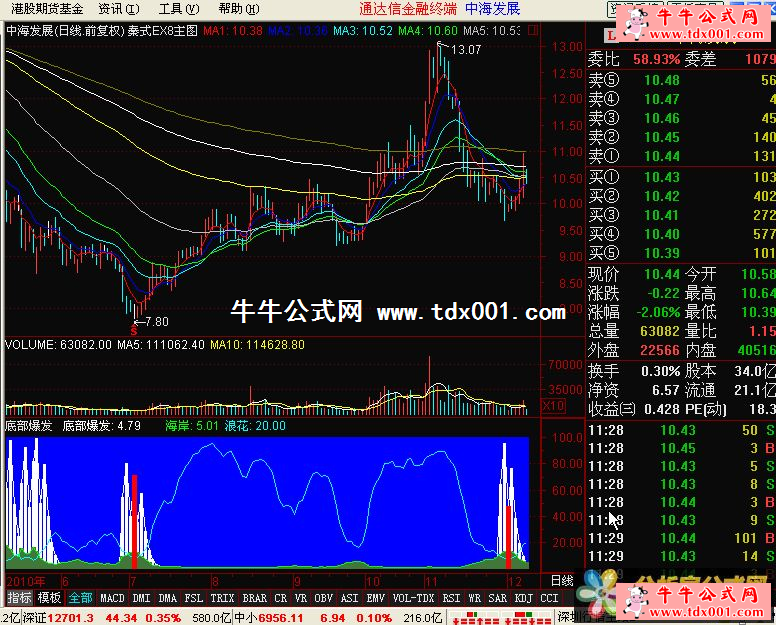Click the chart title 中海发展(日线.前复权)
The width and height of the screenshot is (776, 625).
[x=65, y=31]
